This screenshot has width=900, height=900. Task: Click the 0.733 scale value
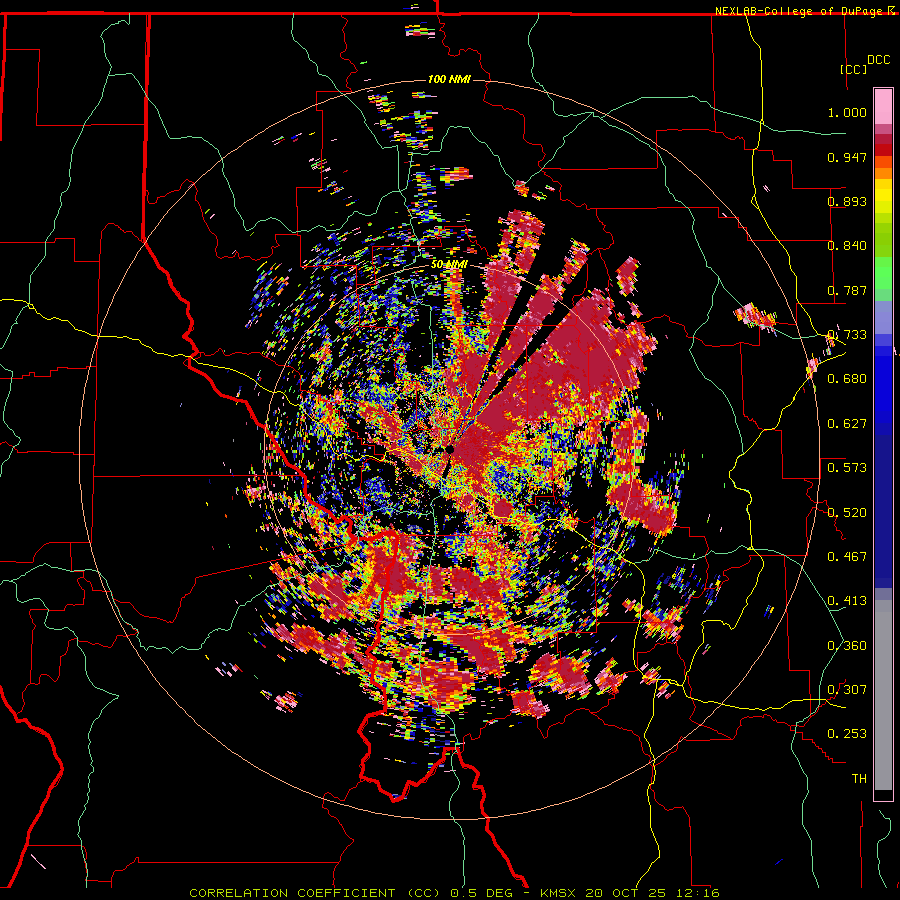[847, 335]
